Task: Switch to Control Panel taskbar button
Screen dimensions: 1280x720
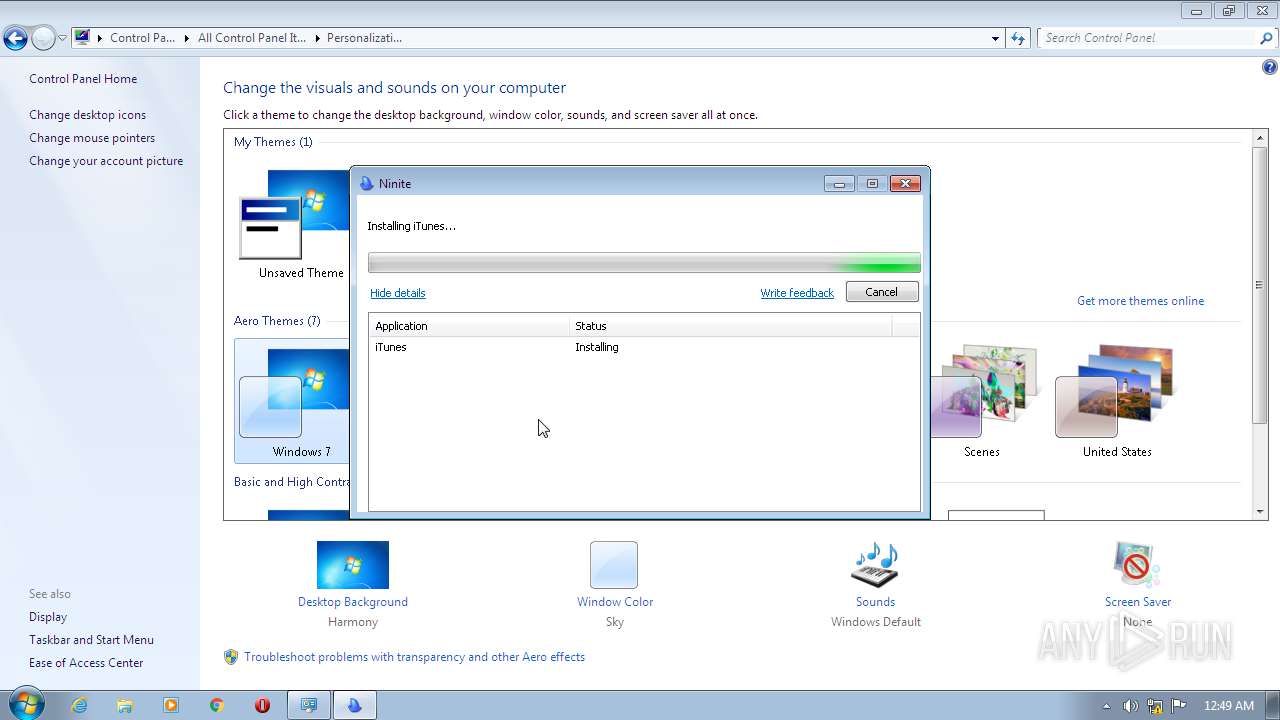Action: [x=309, y=705]
